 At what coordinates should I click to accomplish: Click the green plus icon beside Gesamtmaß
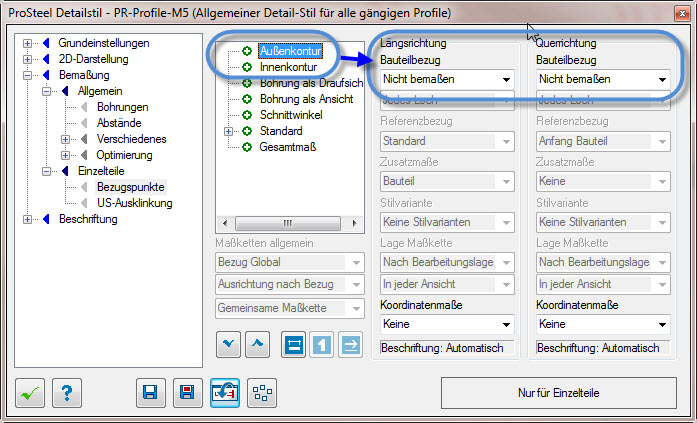click(x=247, y=147)
